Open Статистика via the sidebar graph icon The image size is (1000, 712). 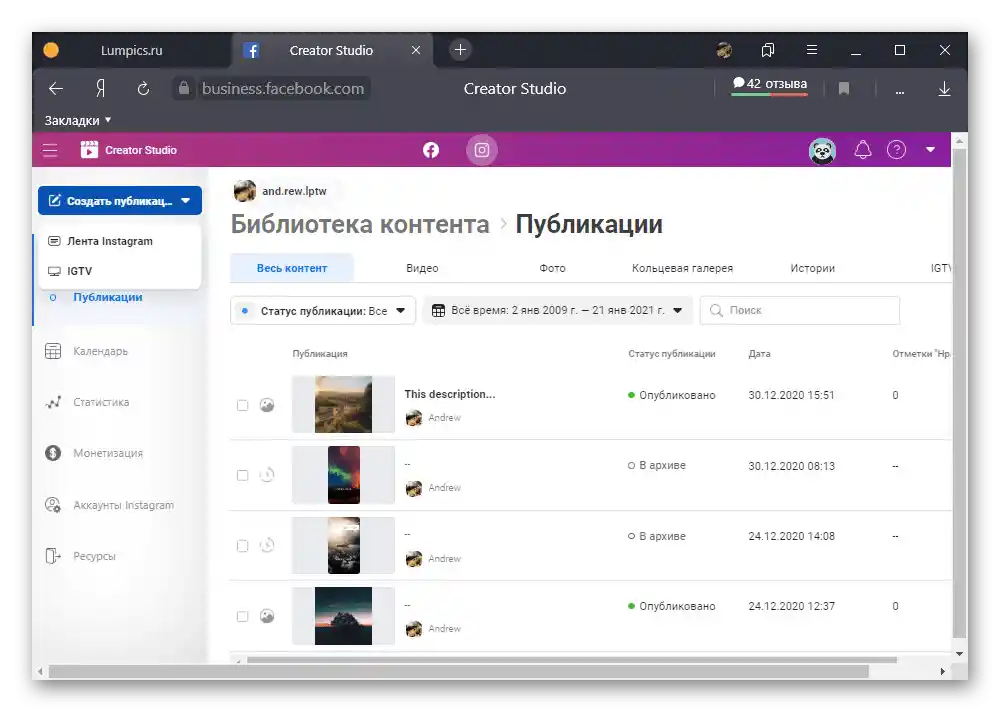click(x=52, y=402)
